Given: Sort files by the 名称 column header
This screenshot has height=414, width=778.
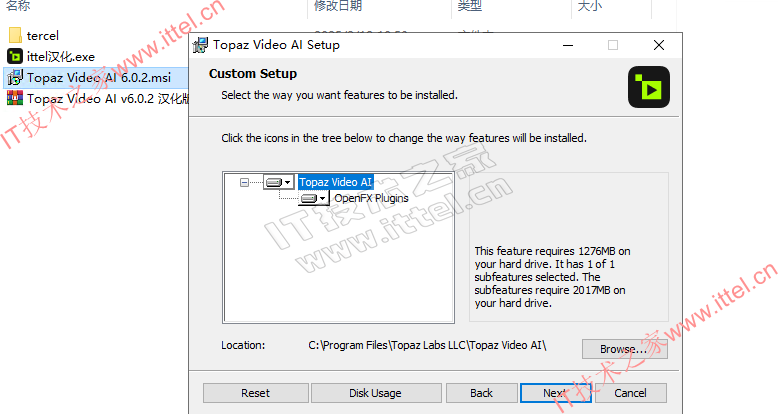Looking at the screenshot, I should [x=18, y=6].
